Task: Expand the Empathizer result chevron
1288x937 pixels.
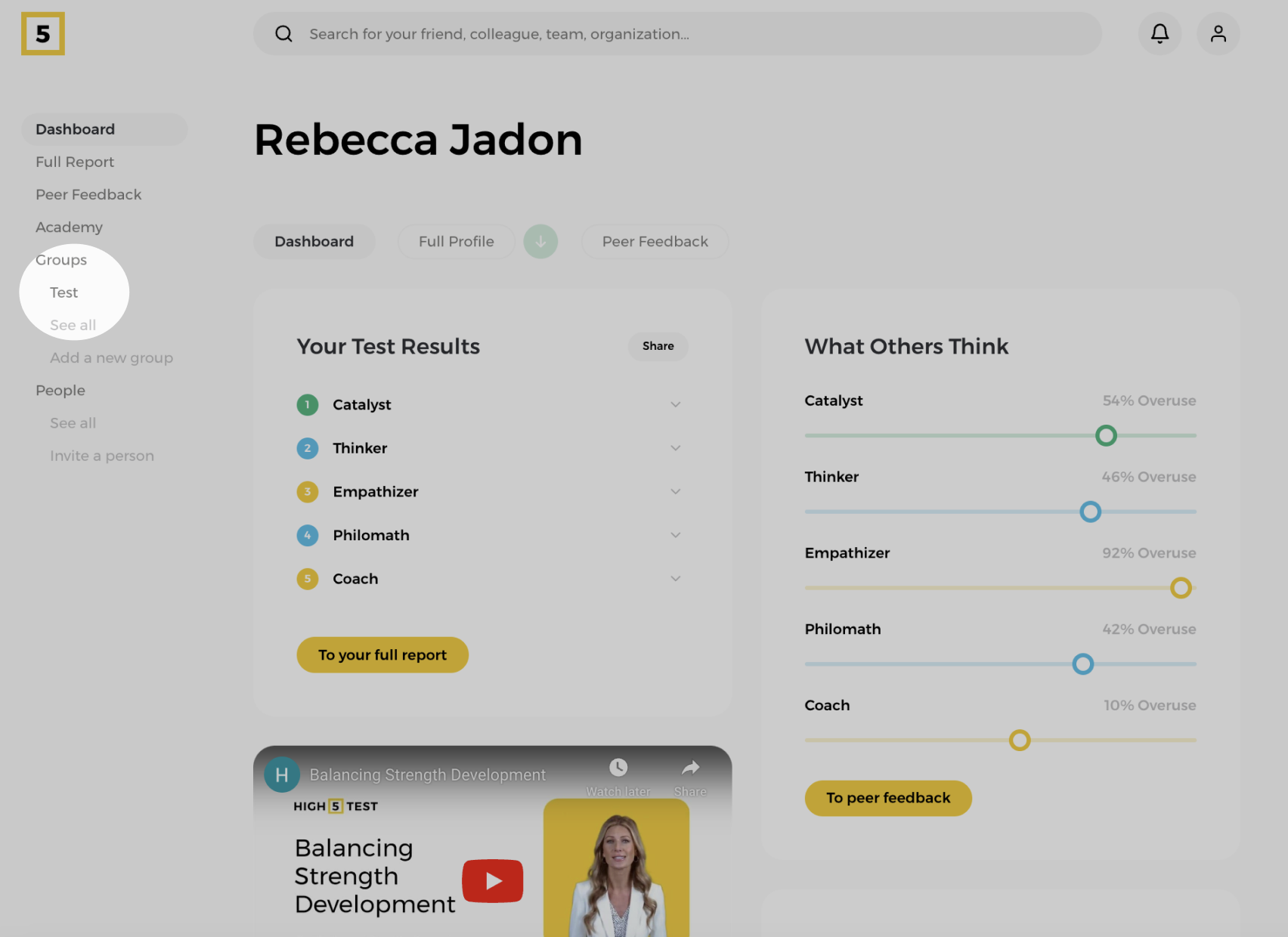Action: 675,492
